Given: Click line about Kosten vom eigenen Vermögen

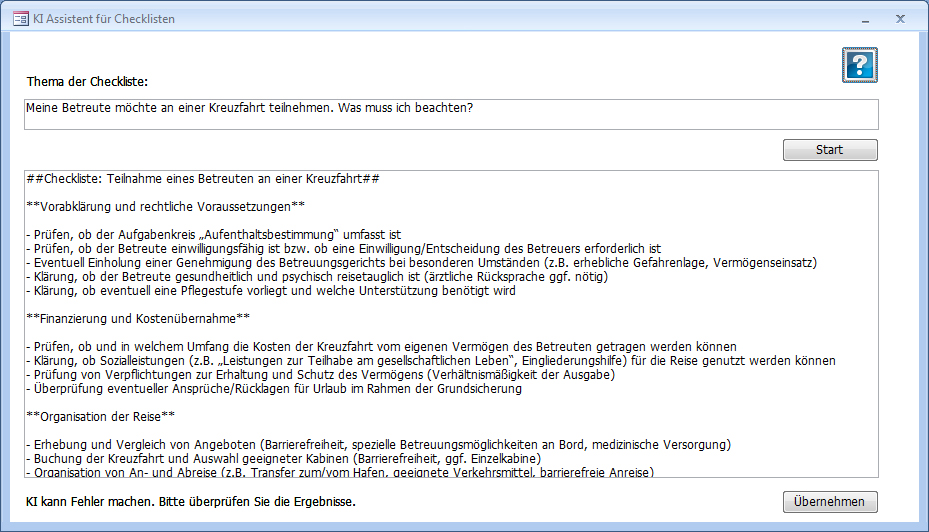Looking at the screenshot, I should pos(382,347).
